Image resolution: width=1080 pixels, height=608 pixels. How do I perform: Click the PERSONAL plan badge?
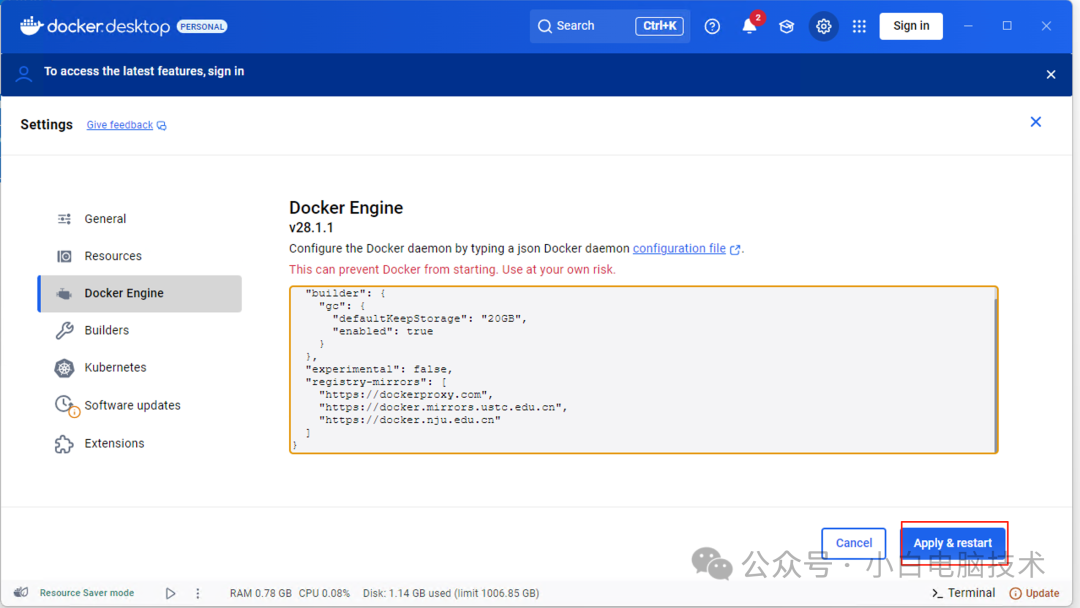pos(202,27)
